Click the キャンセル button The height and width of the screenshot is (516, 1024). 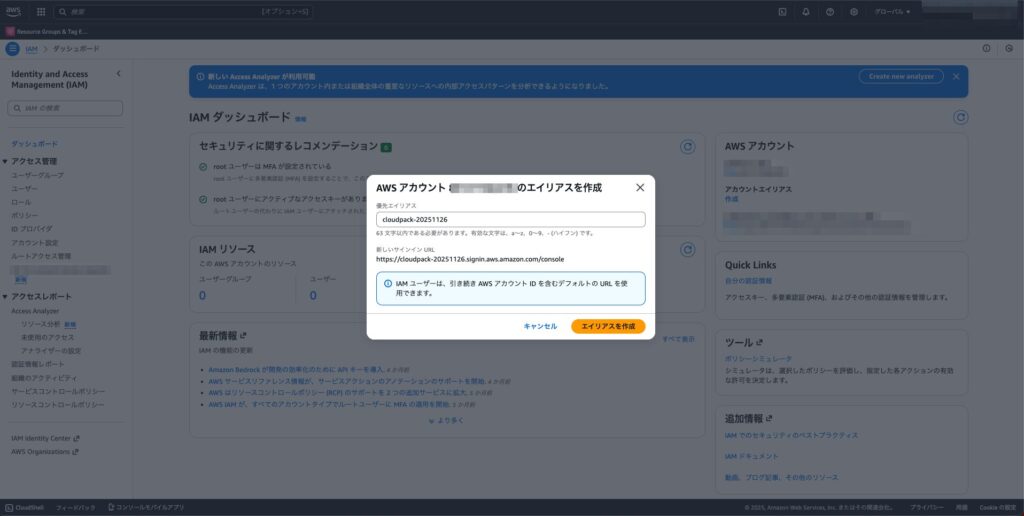pos(540,326)
